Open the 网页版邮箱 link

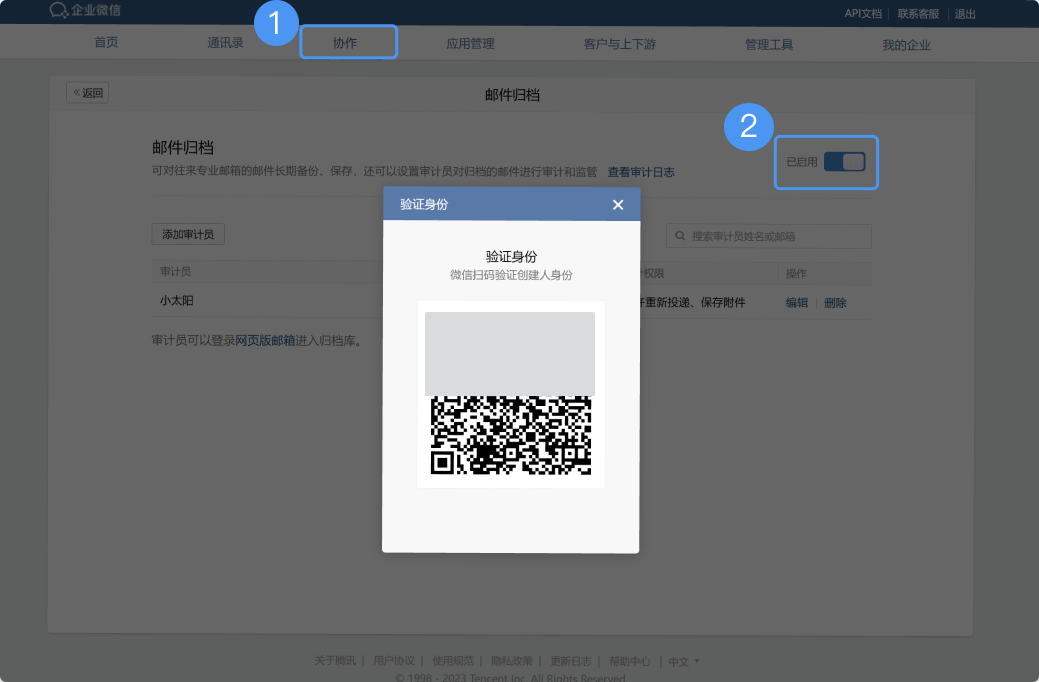[265, 340]
